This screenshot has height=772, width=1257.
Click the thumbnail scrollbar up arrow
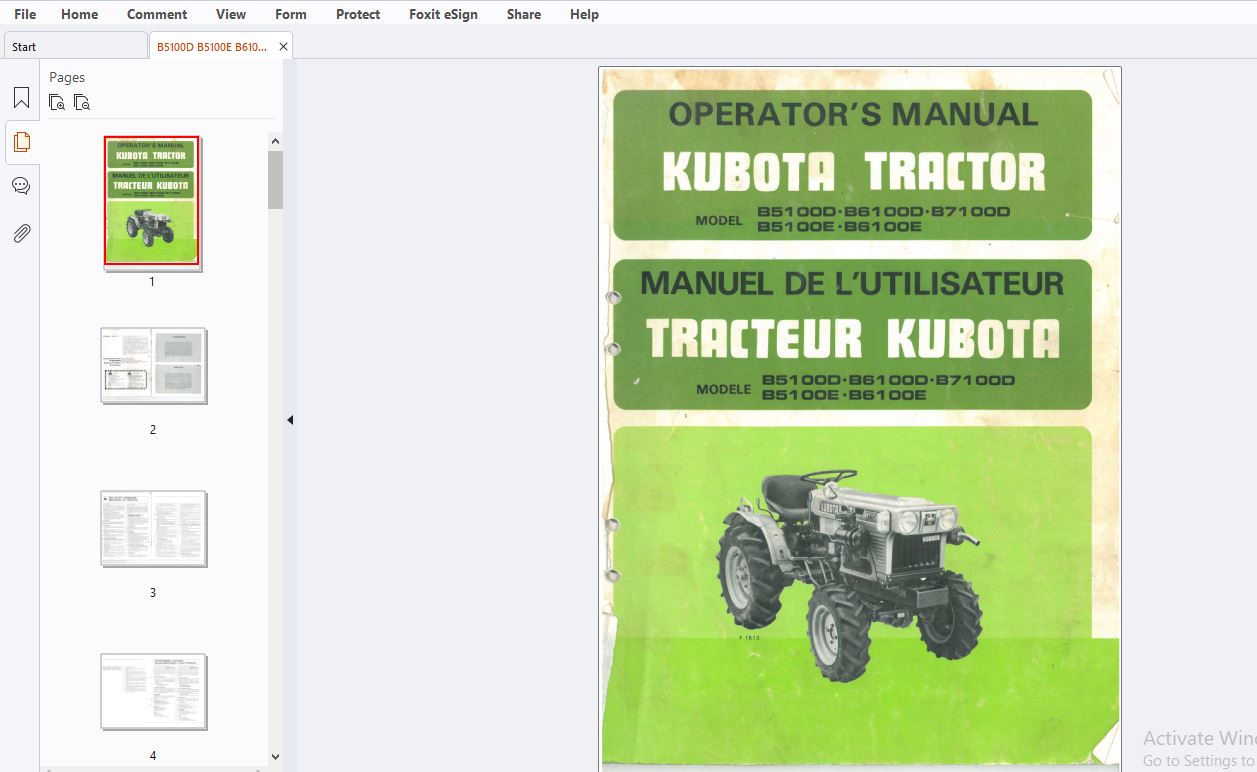[275, 142]
